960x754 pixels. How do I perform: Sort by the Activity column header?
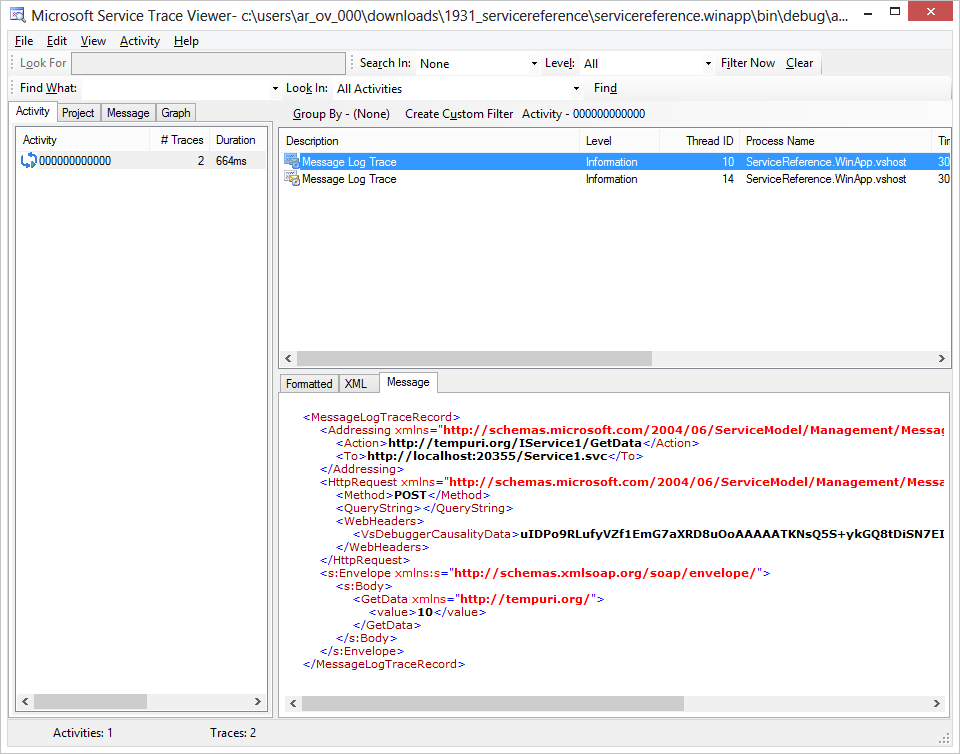click(x=83, y=140)
